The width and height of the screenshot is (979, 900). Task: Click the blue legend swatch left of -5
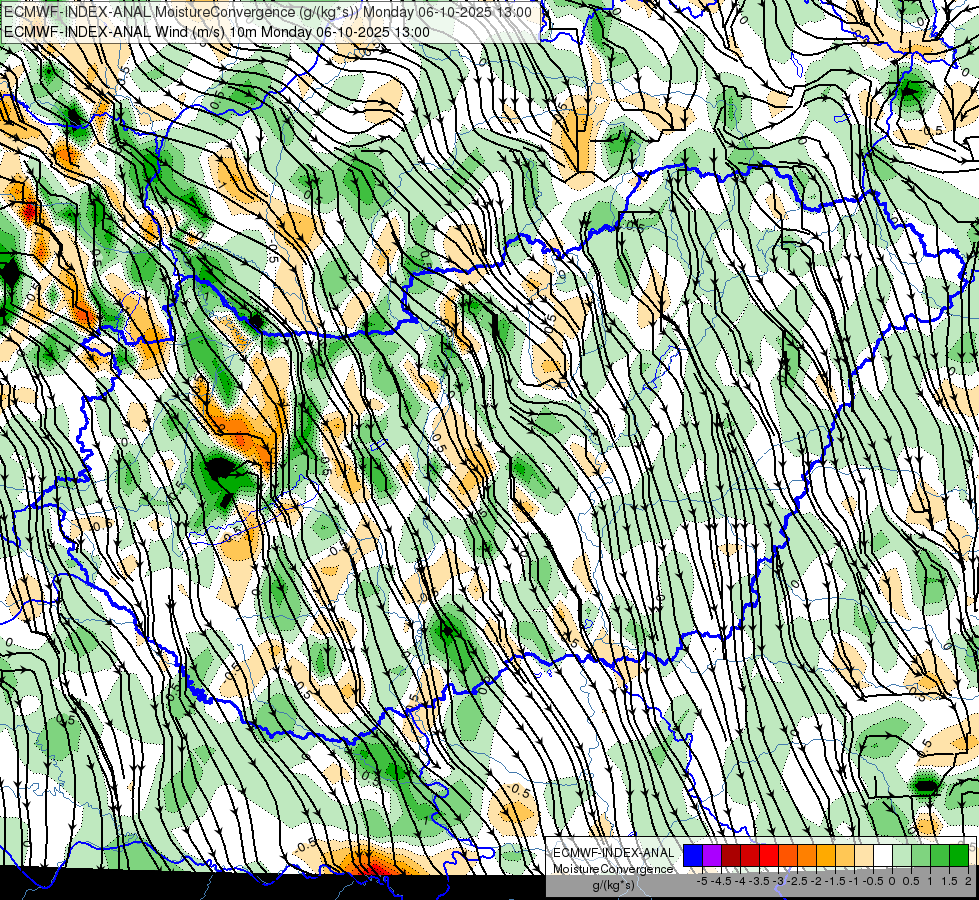pos(693,856)
